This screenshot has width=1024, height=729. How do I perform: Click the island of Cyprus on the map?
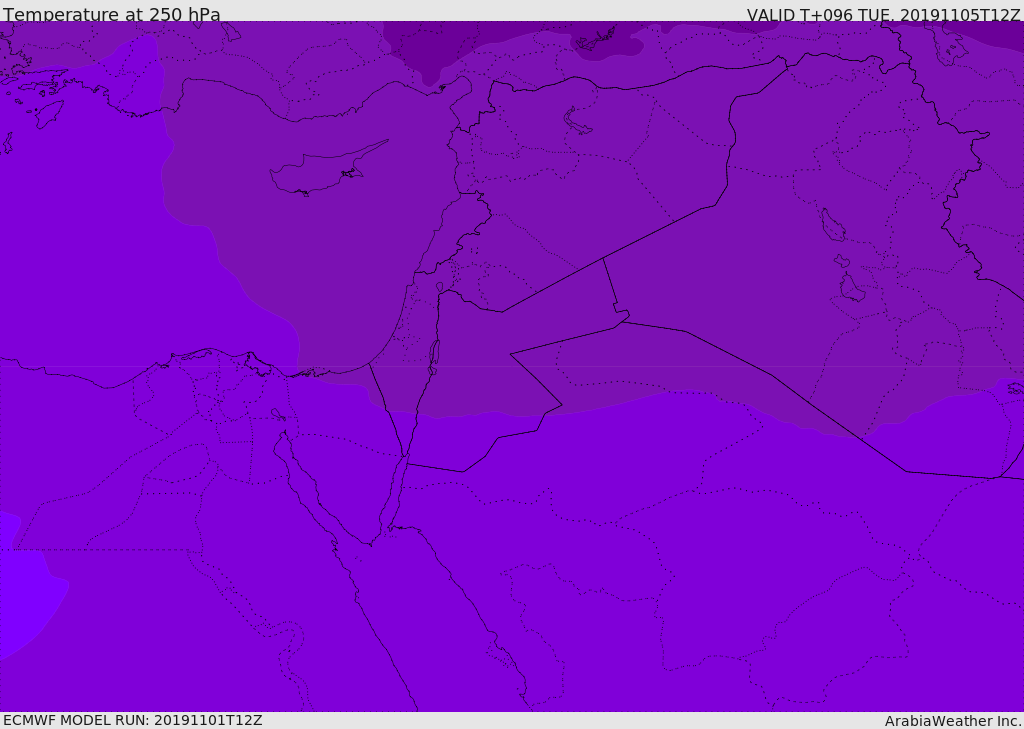coord(327,169)
